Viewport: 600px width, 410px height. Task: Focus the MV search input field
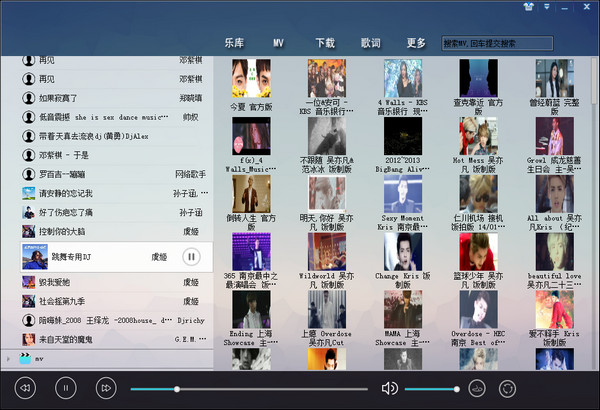pos(497,43)
